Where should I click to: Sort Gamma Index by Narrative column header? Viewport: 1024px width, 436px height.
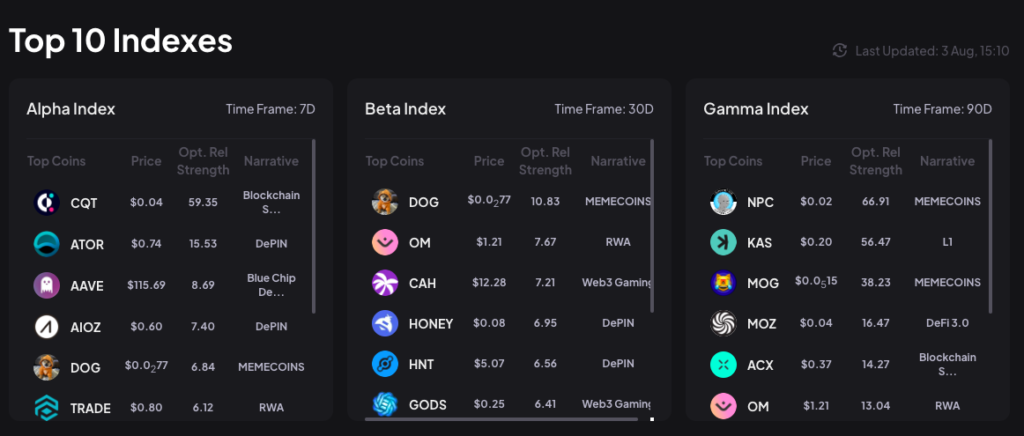(946, 161)
